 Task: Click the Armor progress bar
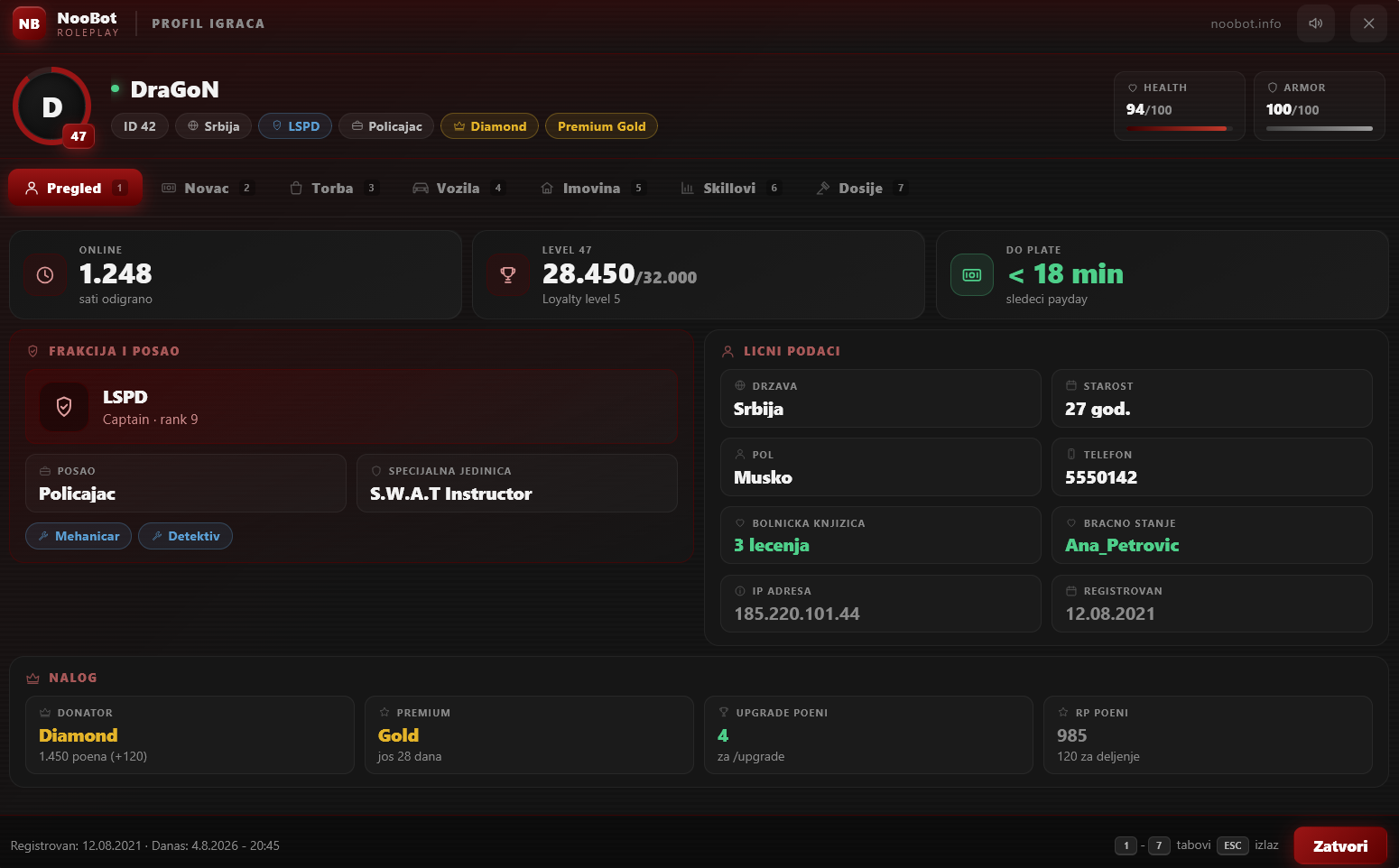coord(1320,128)
